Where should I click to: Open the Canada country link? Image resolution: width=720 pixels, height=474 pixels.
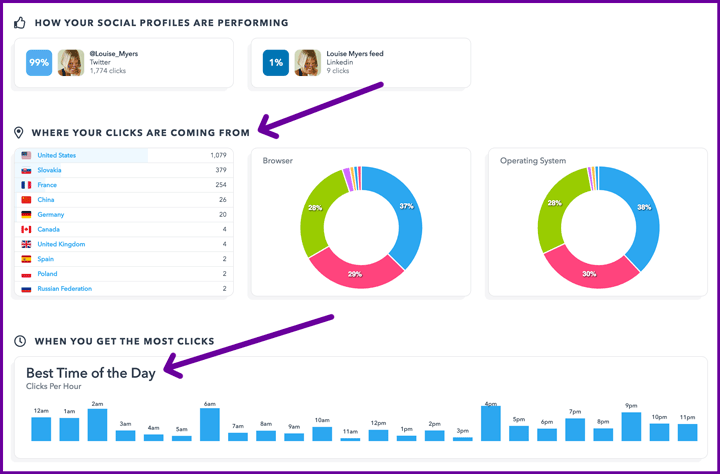coord(48,230)
